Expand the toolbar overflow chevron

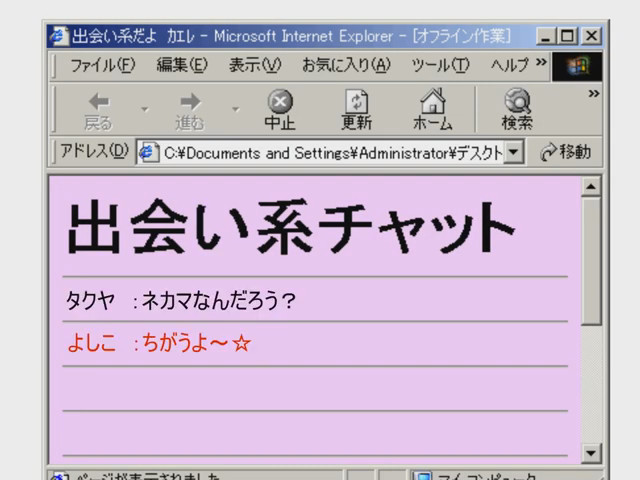pyautogui.click(x=593, y=94)
